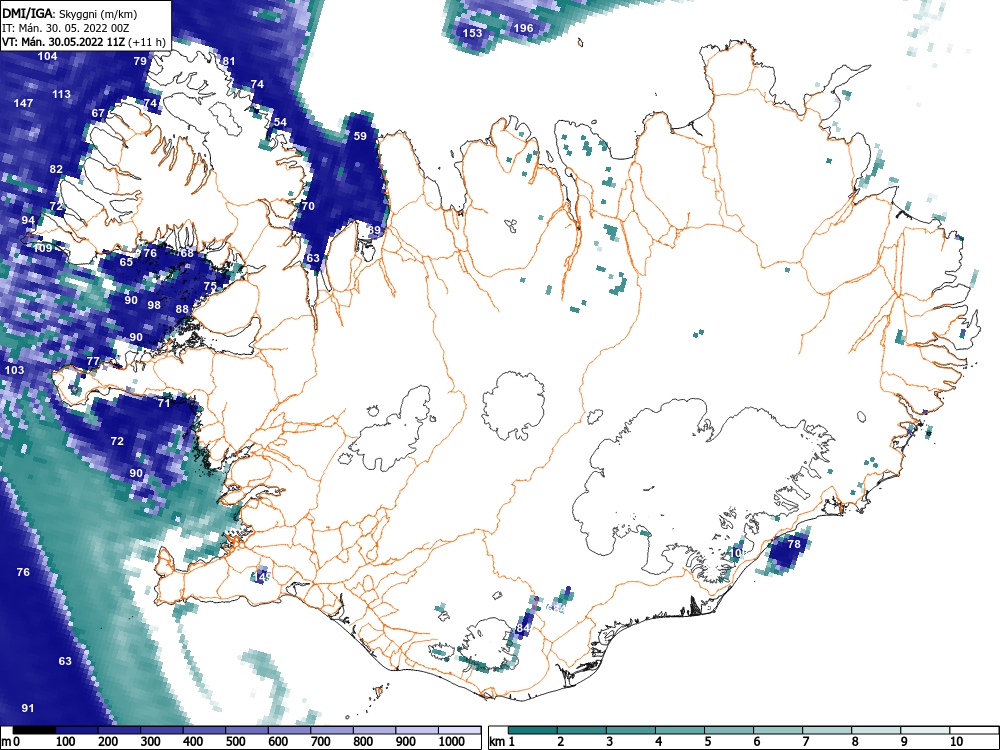Image resolution: width=1000 pixels, height=750 pixels.
Task: Click the visibility value 82 on the map
Action: click(56, 169)
